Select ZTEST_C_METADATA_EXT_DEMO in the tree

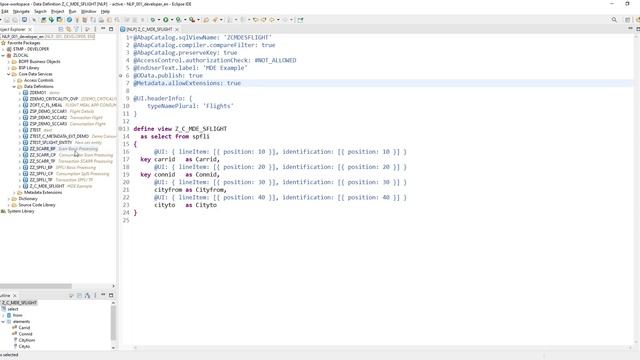tap(59, 136)
